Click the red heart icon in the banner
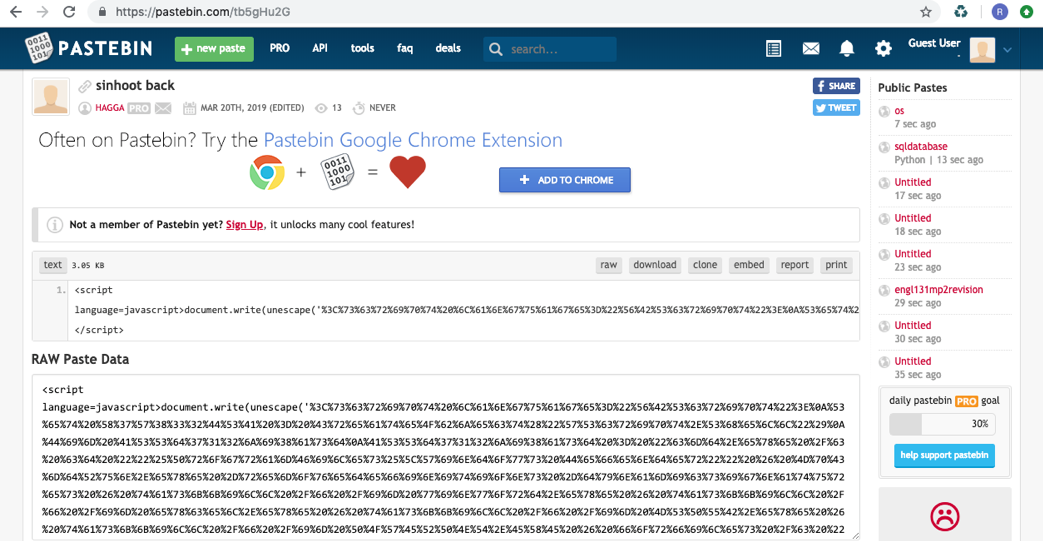 tap(407, 172)
